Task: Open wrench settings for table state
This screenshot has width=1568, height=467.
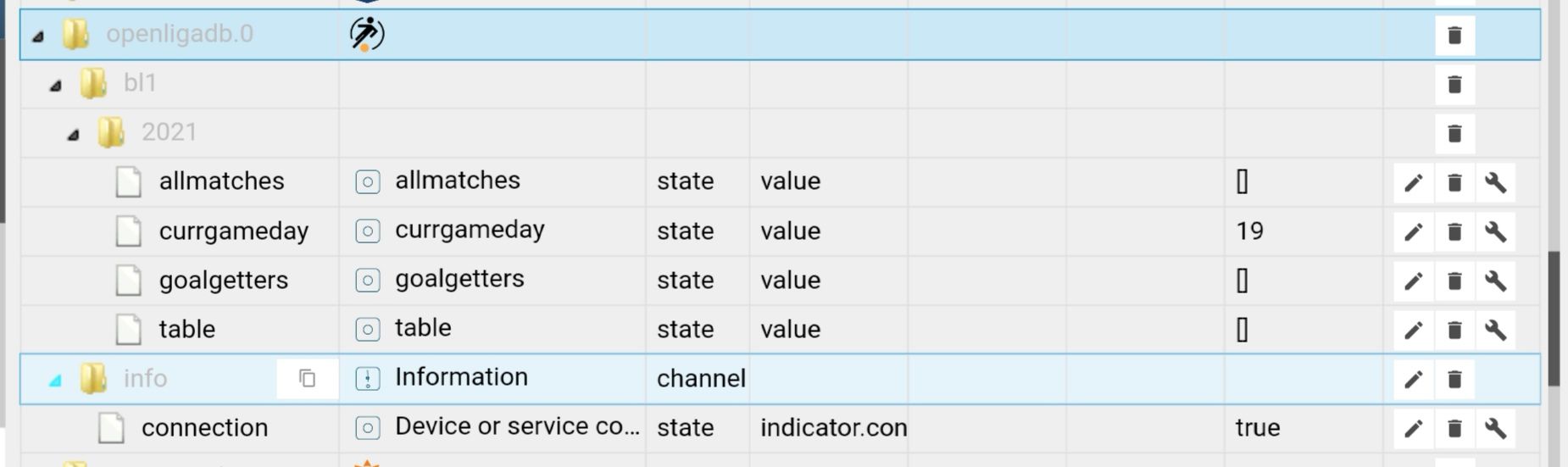Action: pos(1495,331)
